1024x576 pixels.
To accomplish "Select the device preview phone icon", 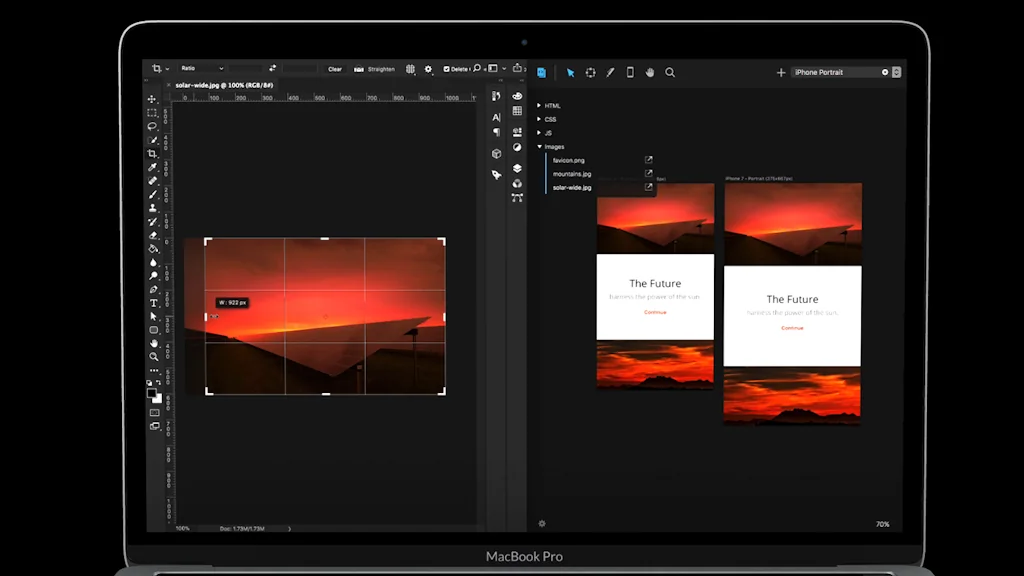I will coord(630,72).
